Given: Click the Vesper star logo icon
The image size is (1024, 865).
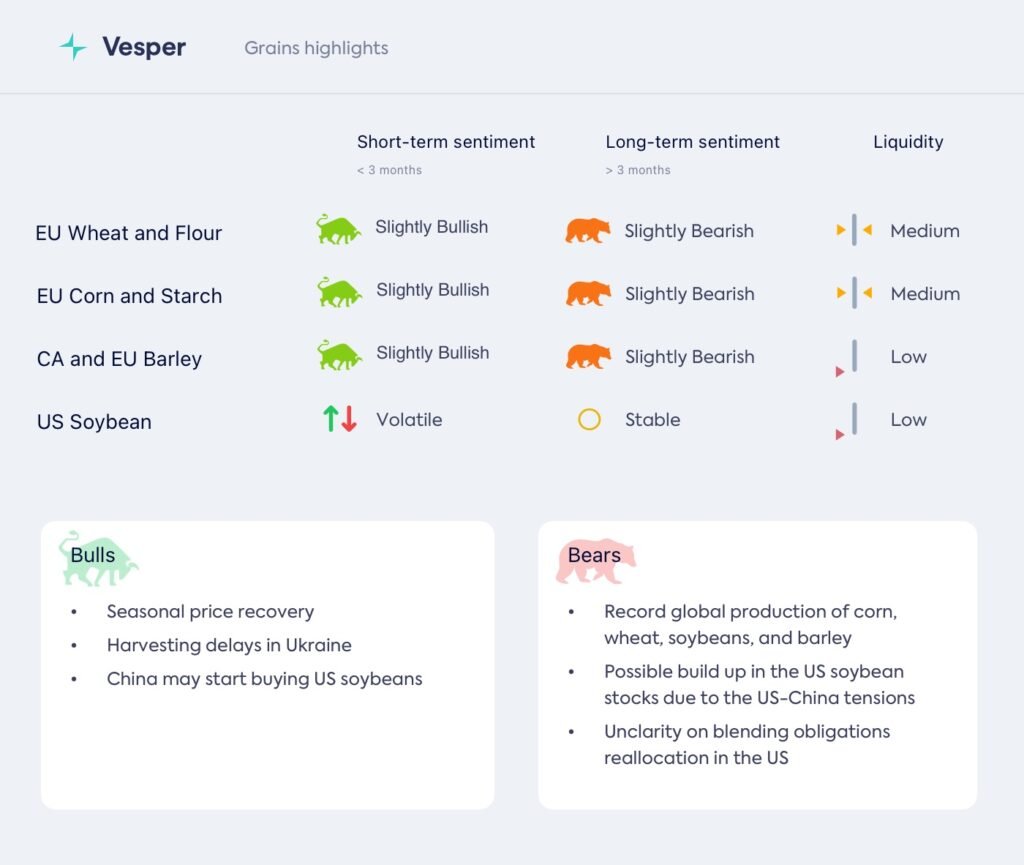Looking at the screenshot, I should (x=73, y=47).
